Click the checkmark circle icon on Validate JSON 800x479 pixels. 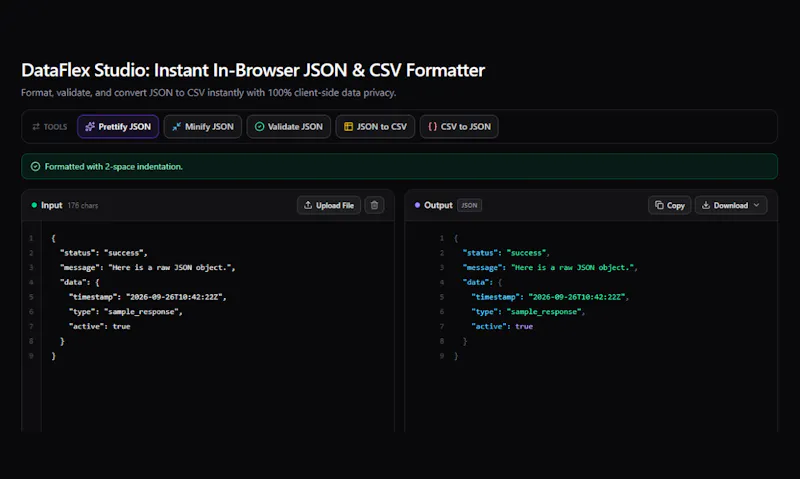coord(260,127)
